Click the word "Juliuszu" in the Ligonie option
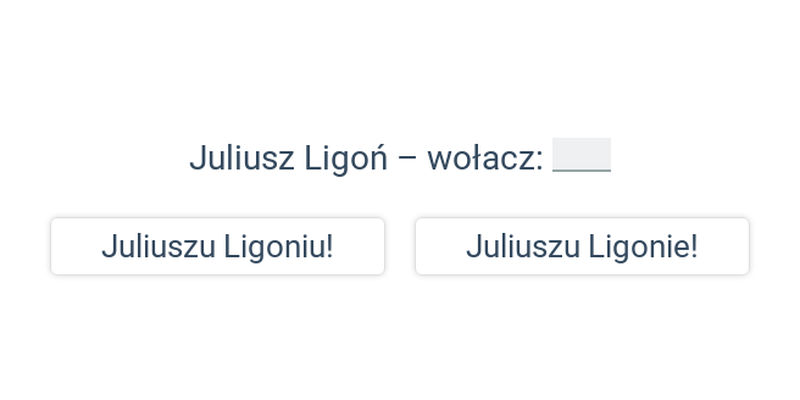The height and width of the screenshot is (400, 800). (x=523, y=247)
